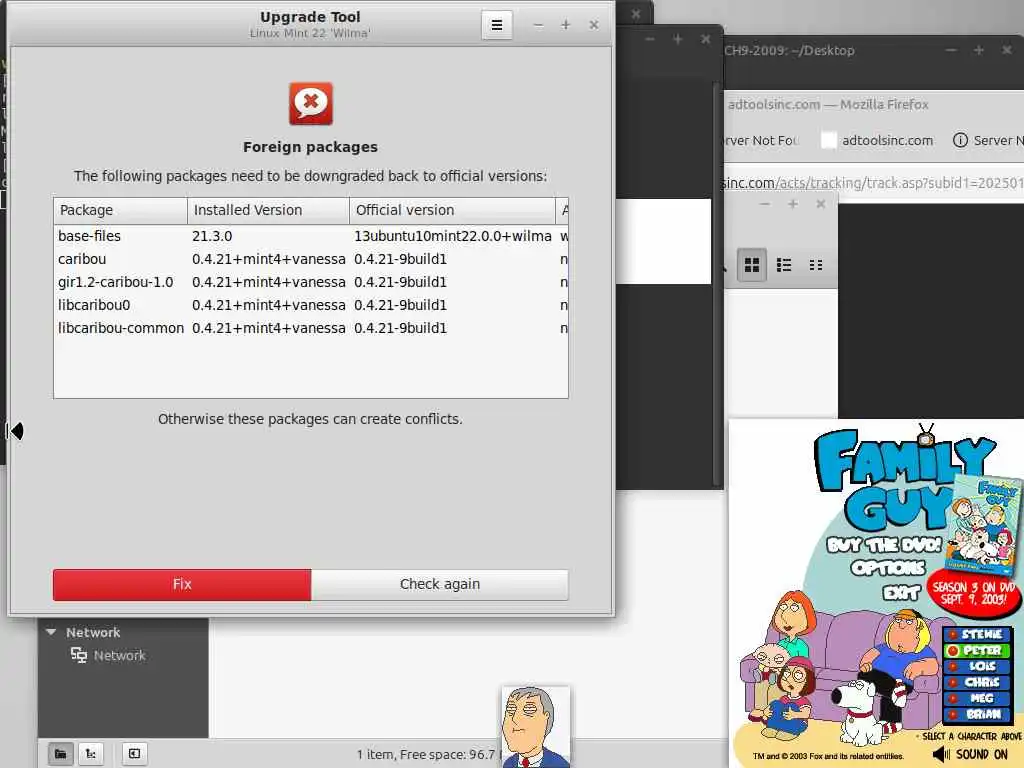Click the speaker icon beside Sound On
Image resolution: width=1024 pixels, height=768 pixels.
(941, 754)
